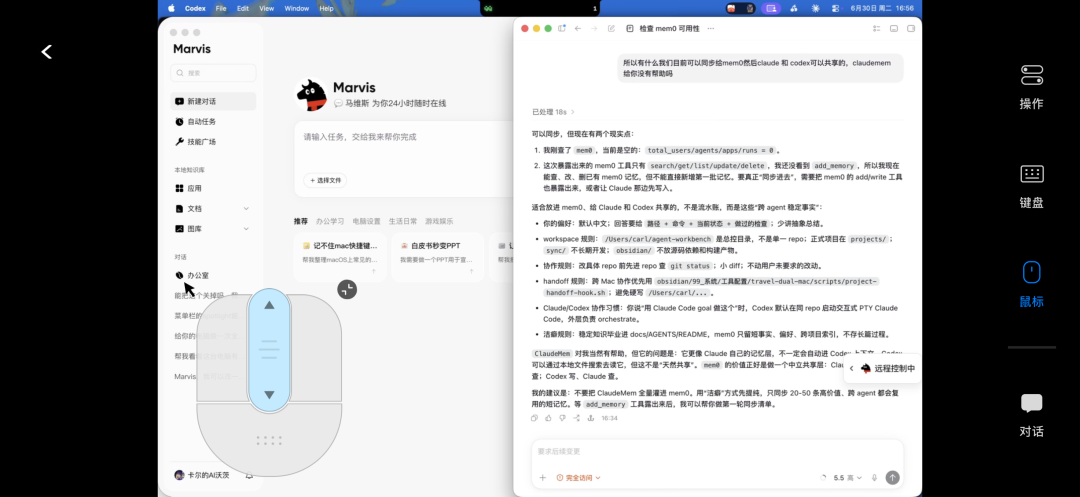Select the 推荐 tab in Marvis
Viewport: 1080px width, 497px height.
(x=301, y=221)
